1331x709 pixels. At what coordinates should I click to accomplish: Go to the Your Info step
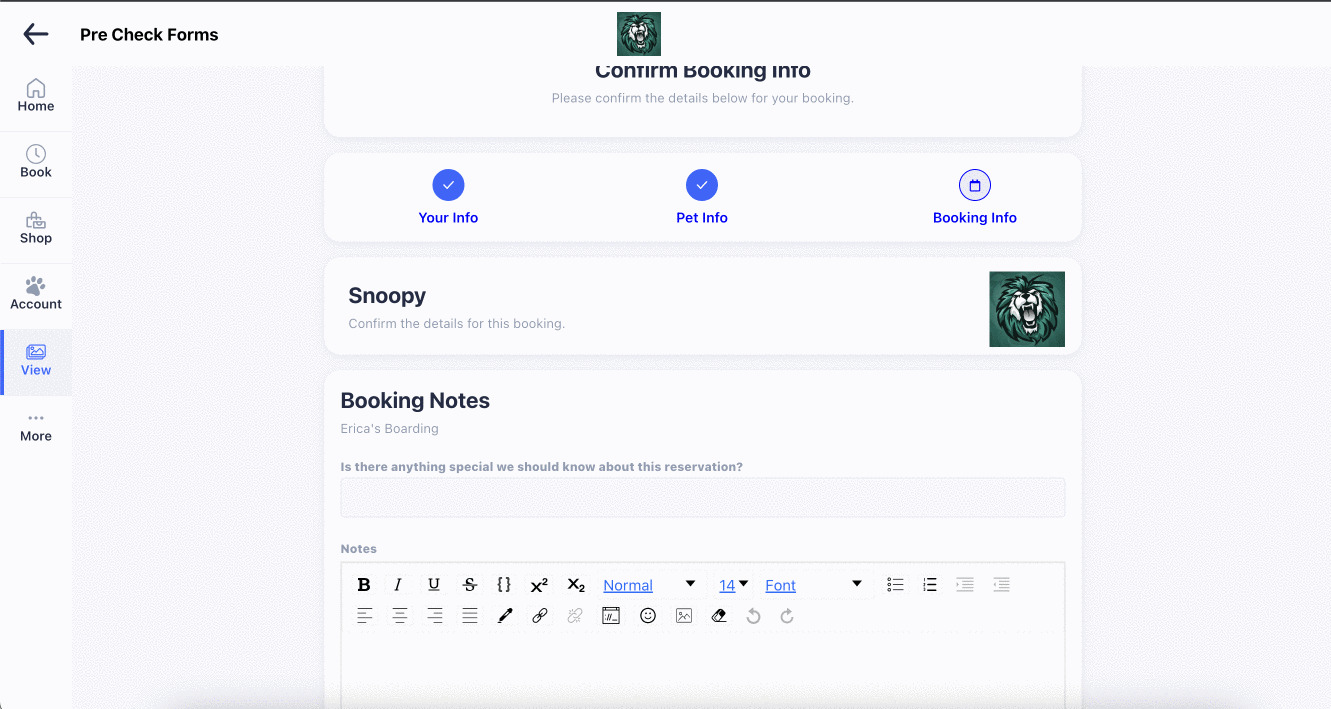[x=448, y=197]
